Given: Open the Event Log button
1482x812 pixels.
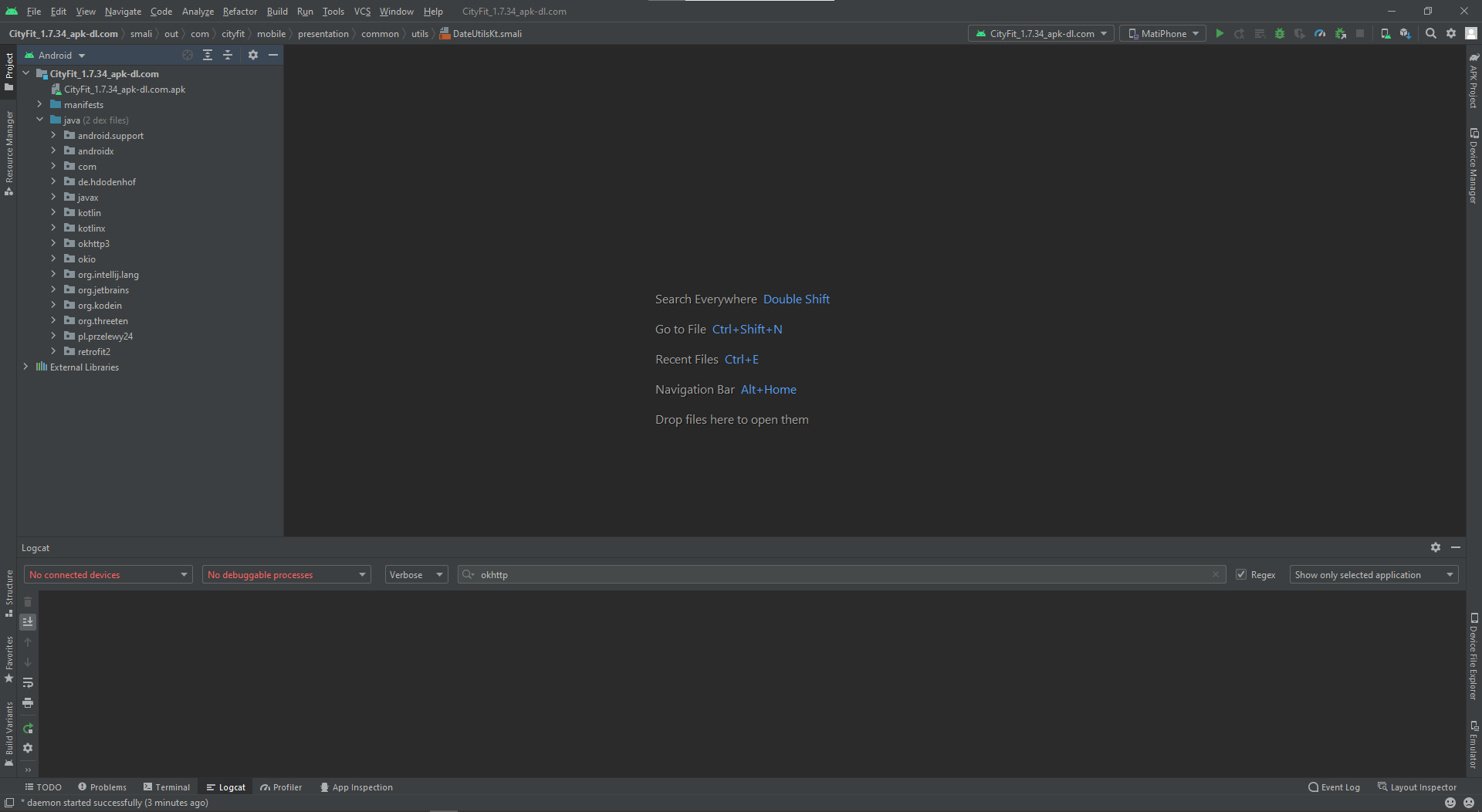Looking at the screenshot, I should pos(1334,787).
